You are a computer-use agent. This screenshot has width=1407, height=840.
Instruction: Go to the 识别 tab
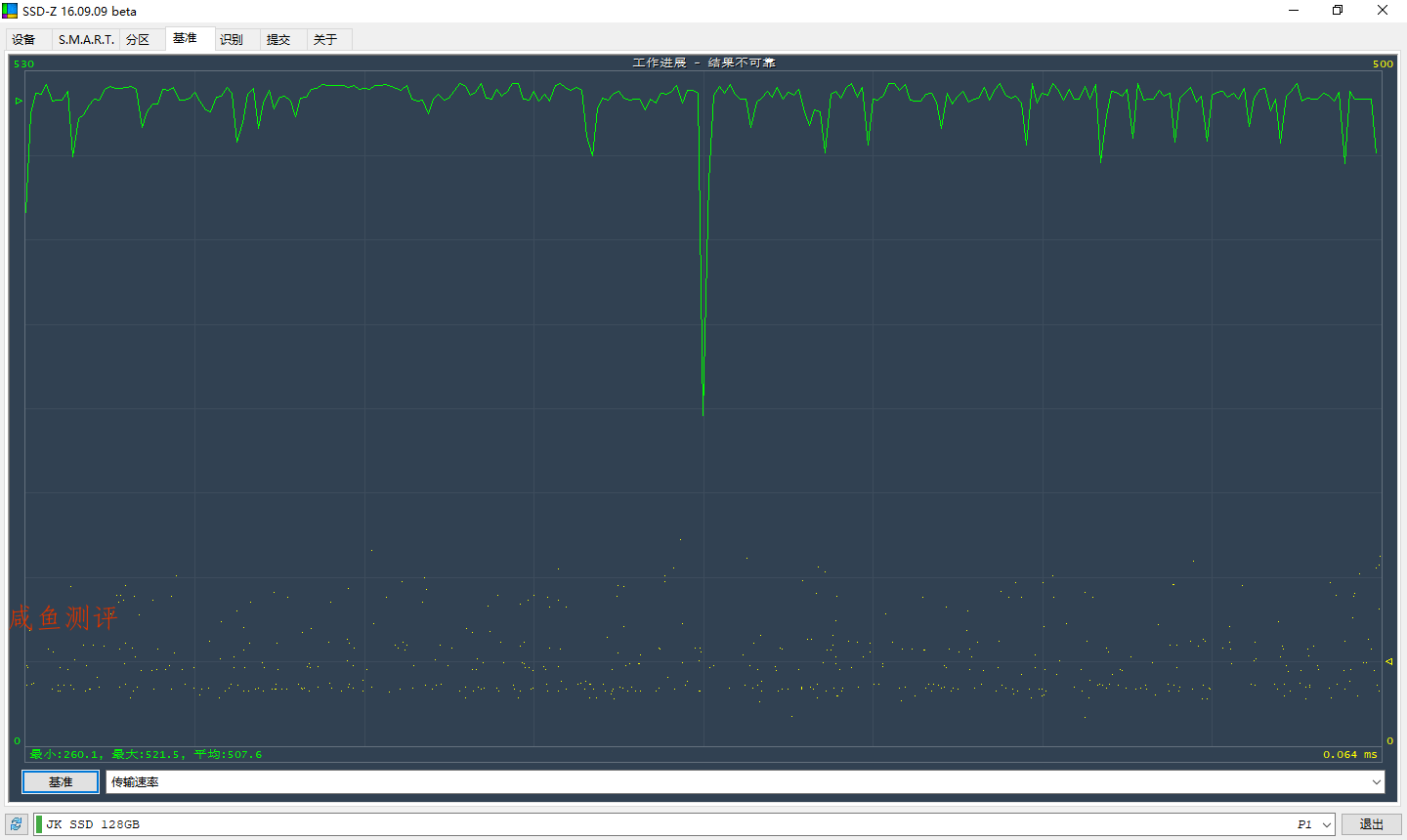coord(232,40)
